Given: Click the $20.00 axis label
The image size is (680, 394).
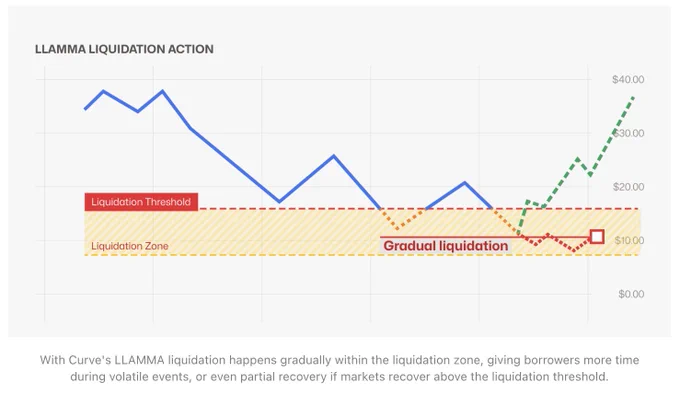Looking at the screenshot, I should pos(628,187).
